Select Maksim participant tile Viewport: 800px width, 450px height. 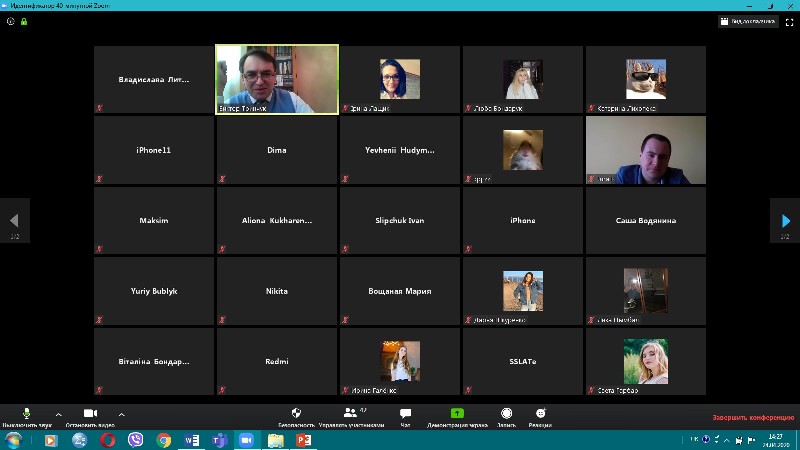click(x=154, y=220)
